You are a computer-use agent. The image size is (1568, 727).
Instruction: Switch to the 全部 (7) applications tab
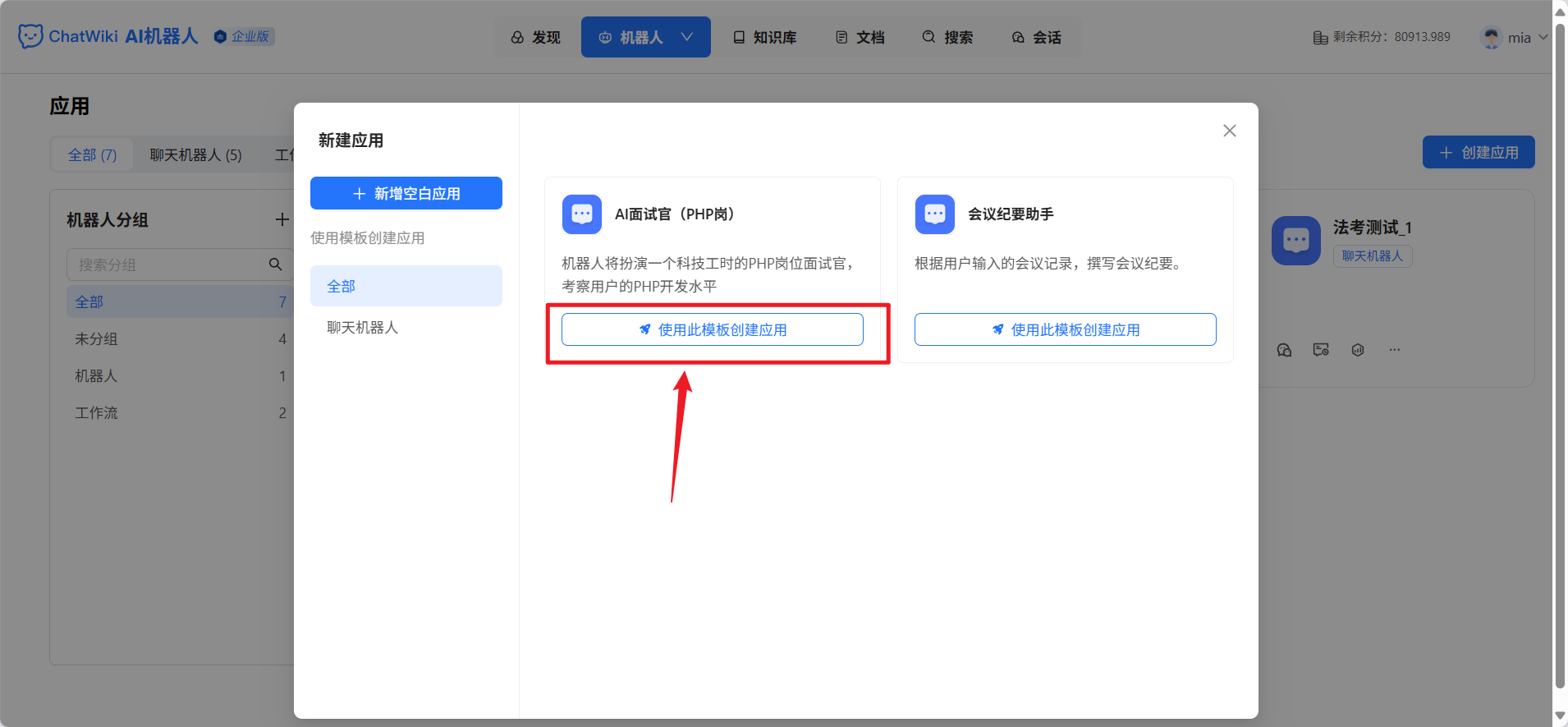tap(92, 154)
